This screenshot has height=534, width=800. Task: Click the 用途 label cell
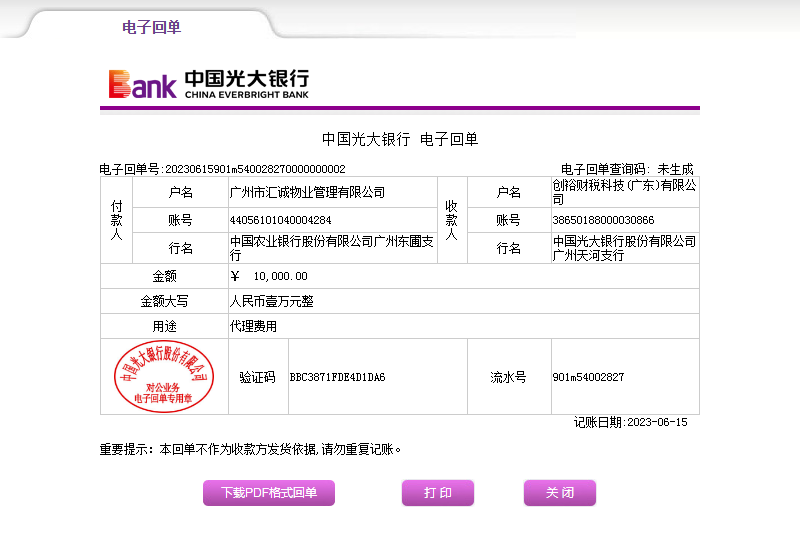pyautogui.click(x=164, y=326)
